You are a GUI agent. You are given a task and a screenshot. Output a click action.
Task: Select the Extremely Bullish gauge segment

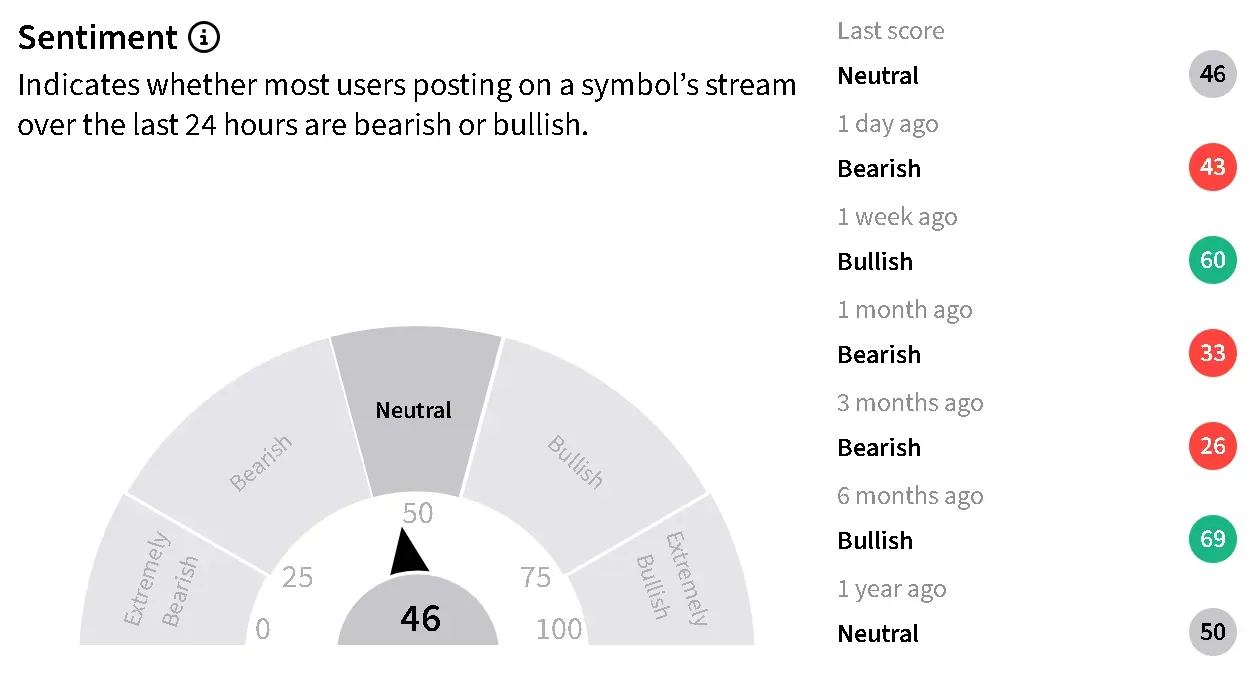click(670, 580)
